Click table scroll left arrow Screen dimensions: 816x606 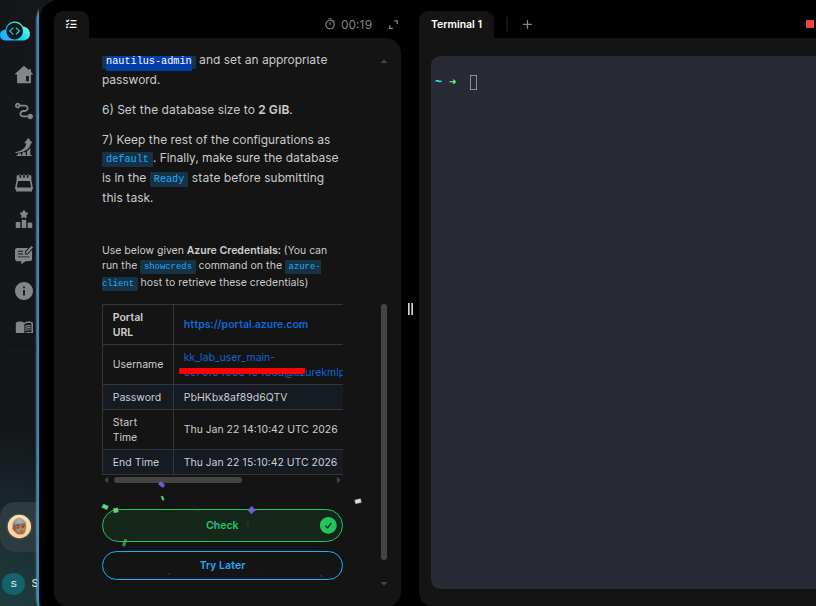click(x=107, y=480)
